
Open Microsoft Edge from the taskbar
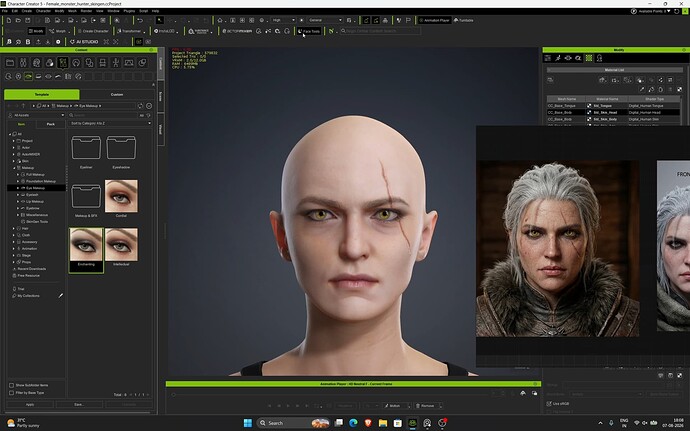[353, 423]
